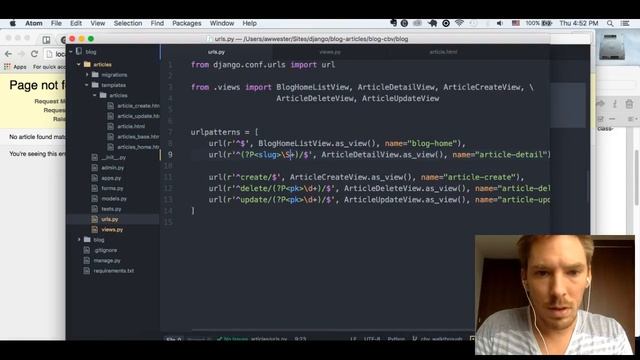Click the browser reload icon
The image size is (640, 360).
[35, 54]
